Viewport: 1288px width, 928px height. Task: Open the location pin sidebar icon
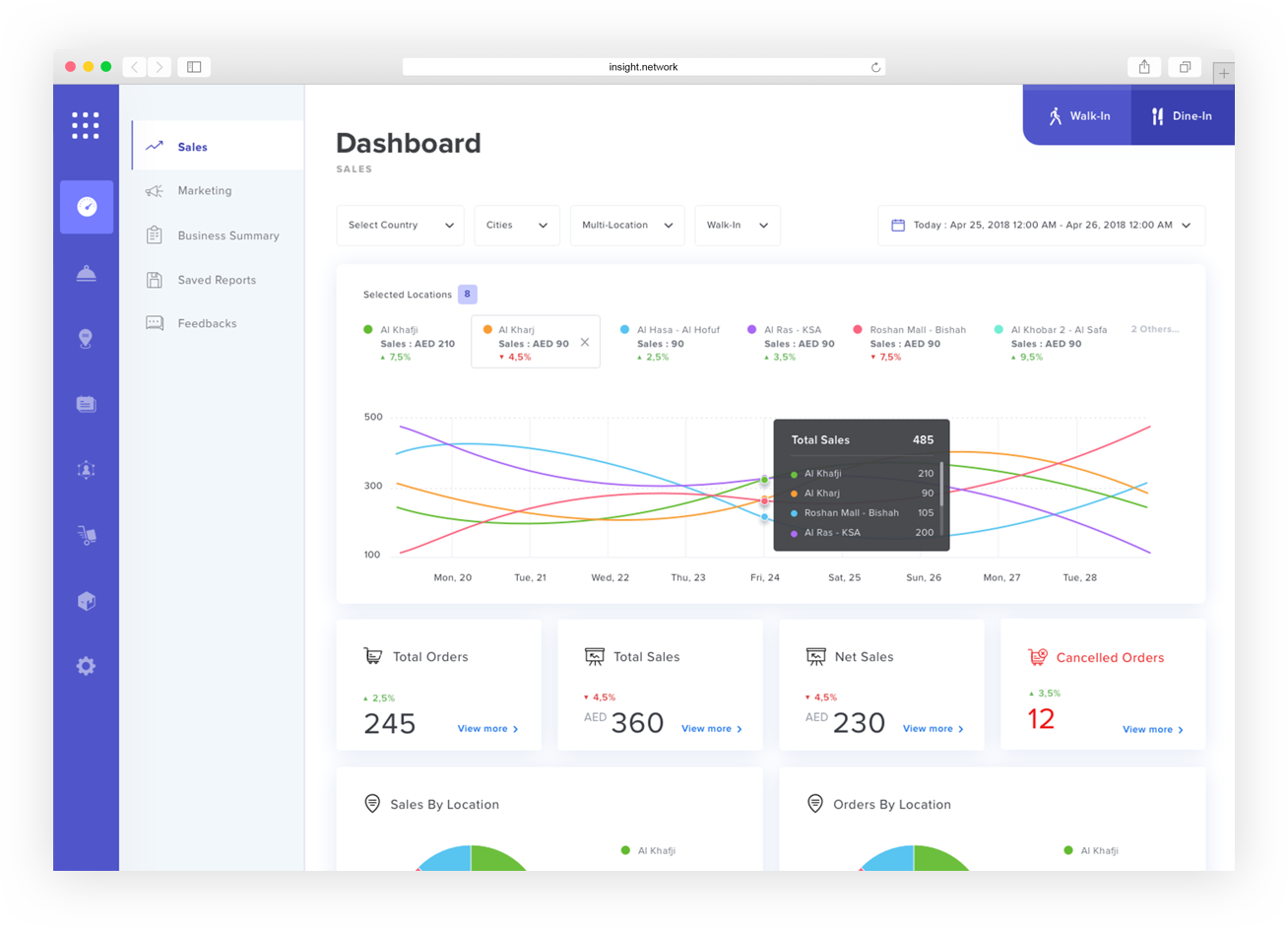87,339
